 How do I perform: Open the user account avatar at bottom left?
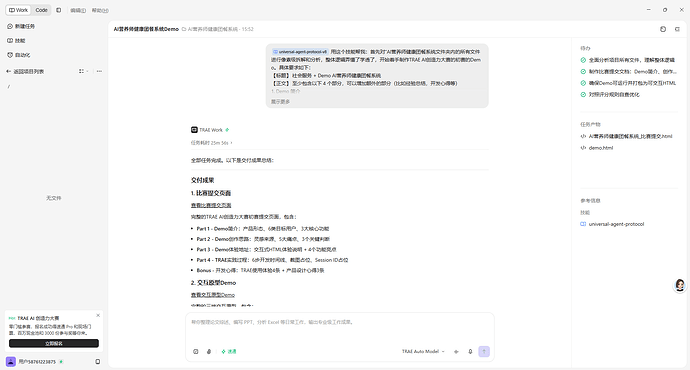(x=11, y=362)
